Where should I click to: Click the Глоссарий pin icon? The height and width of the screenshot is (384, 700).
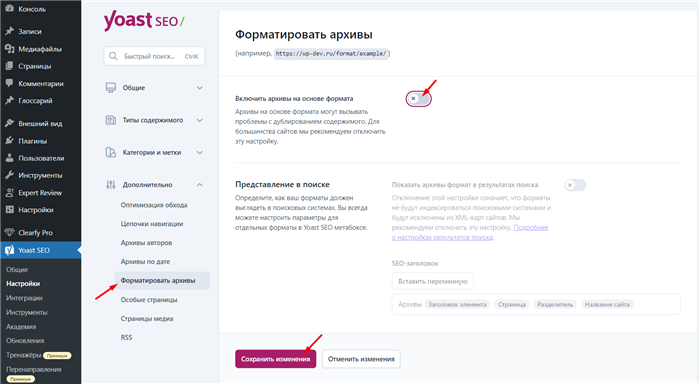(x=9, y=100)
